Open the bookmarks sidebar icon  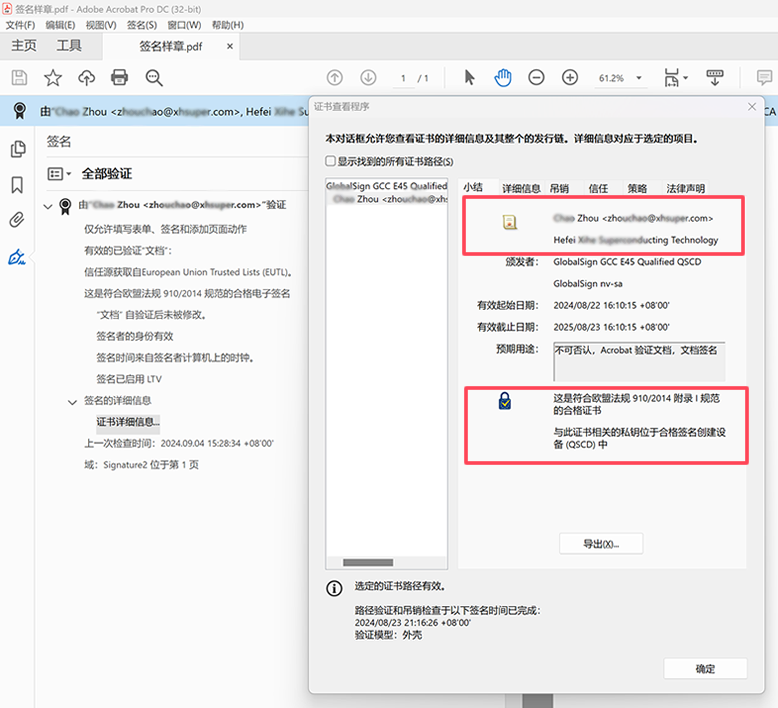[x=17, y=185]
